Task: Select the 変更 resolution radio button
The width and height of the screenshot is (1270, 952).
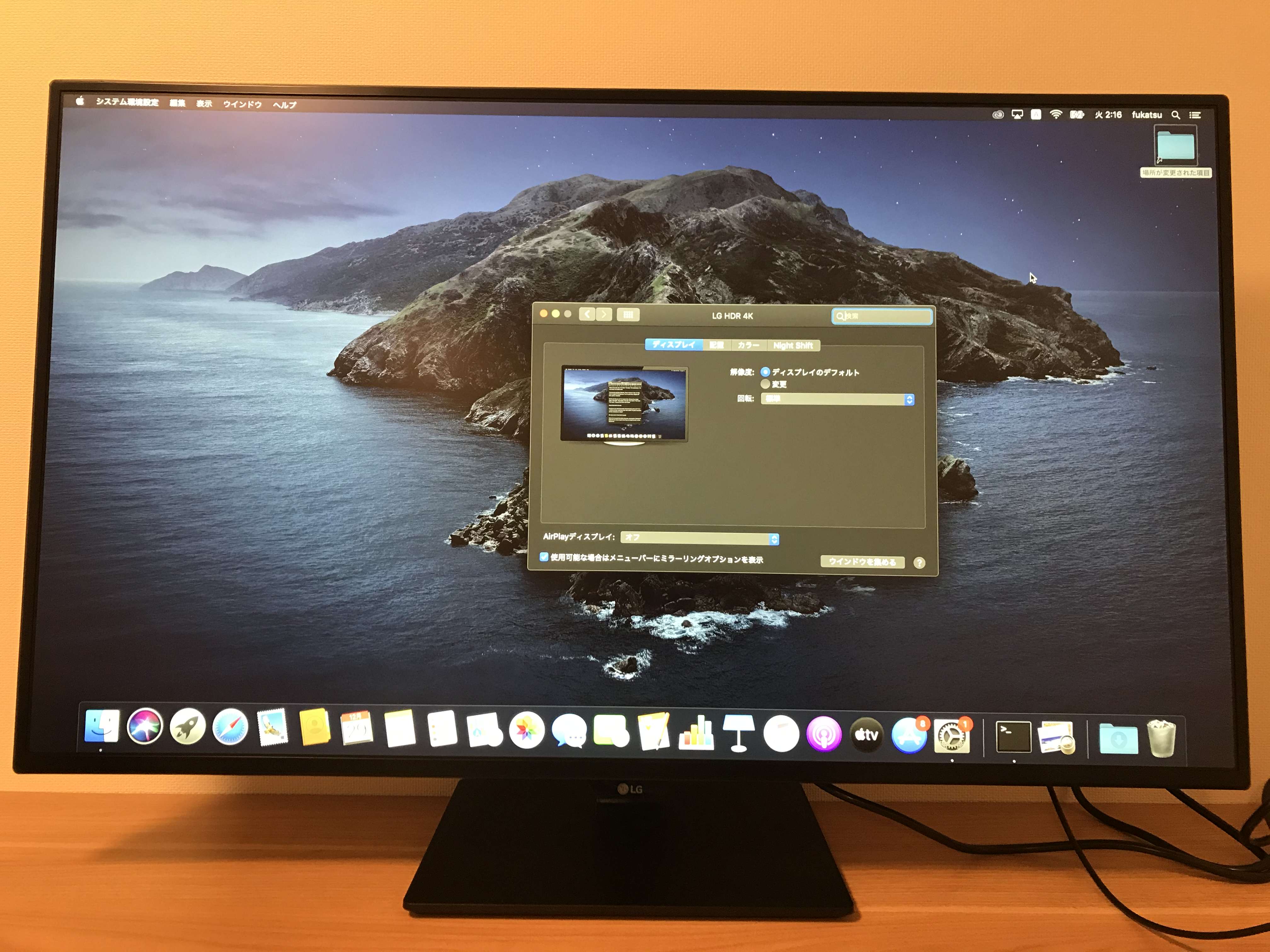Action: pyautogui.click(x=765, y=384)
